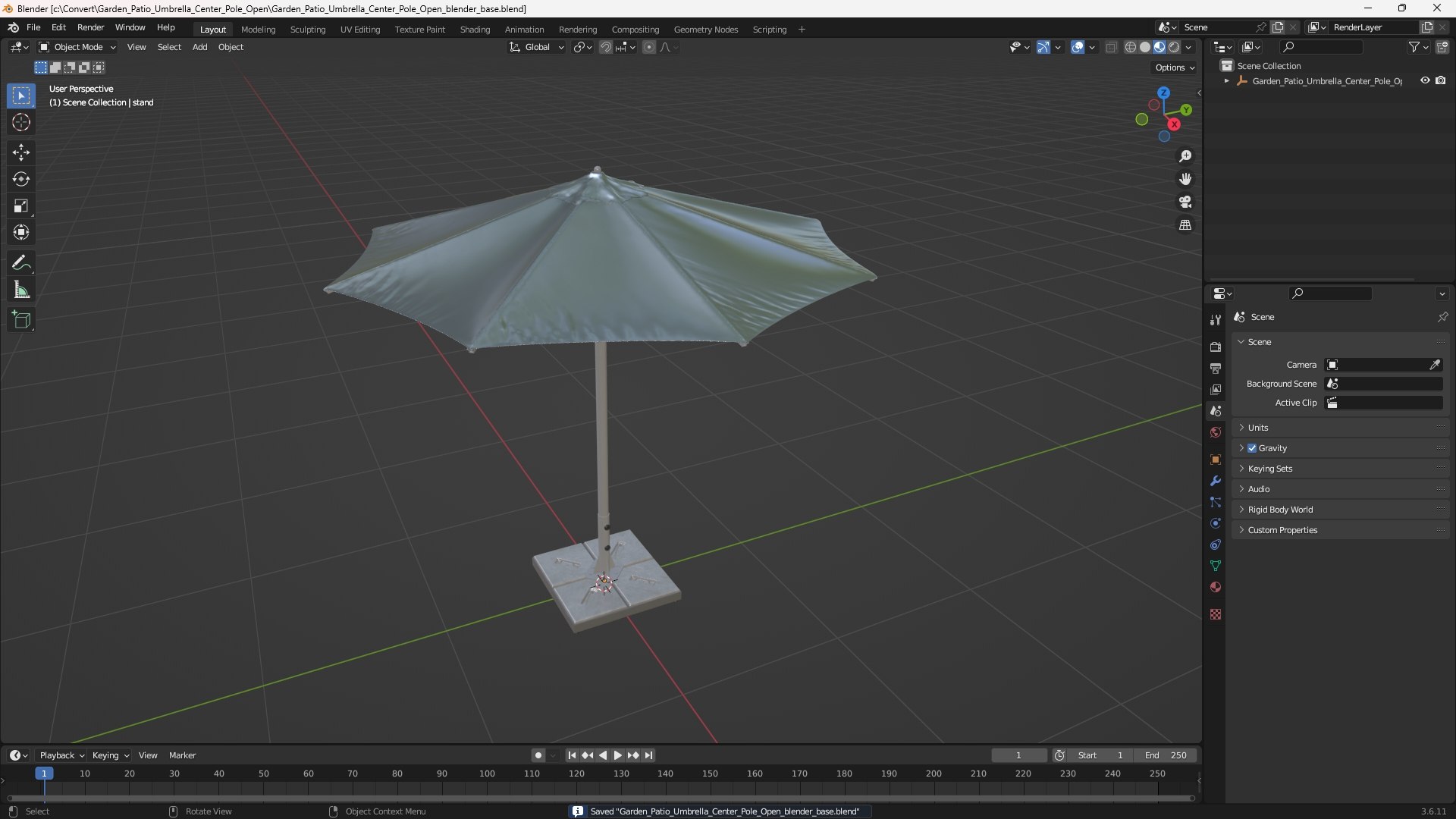The width and height of the screenshot is (1456, 819).
Task: Open the Render properties tab icon
Action: point(1216,347)
